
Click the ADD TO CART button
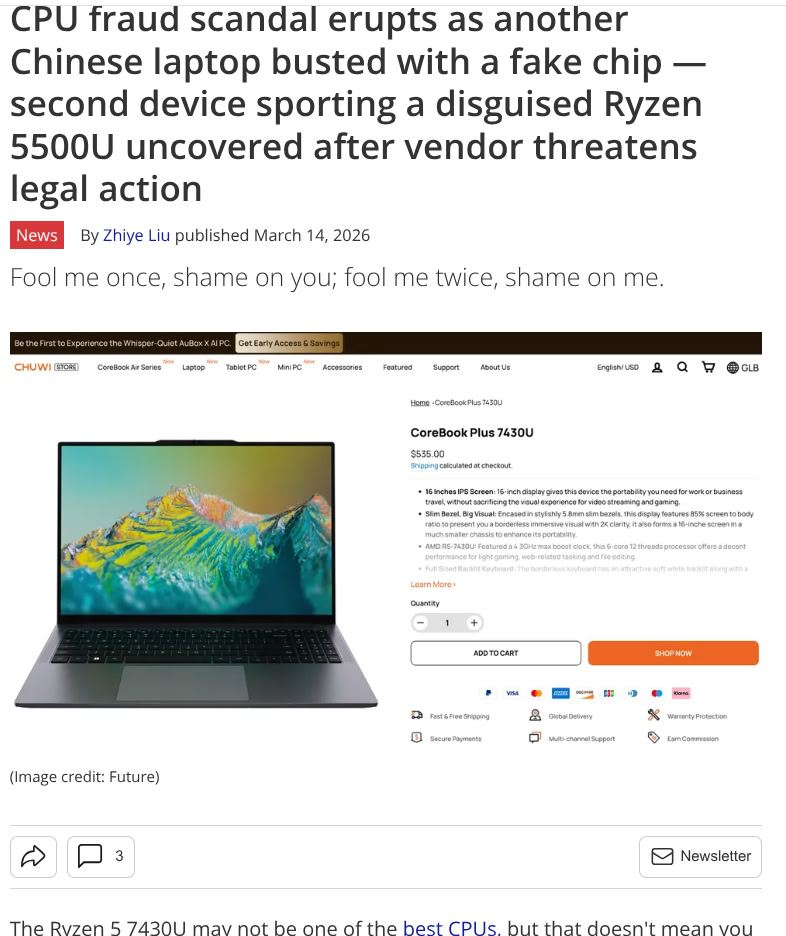click(x=495, y=653)
